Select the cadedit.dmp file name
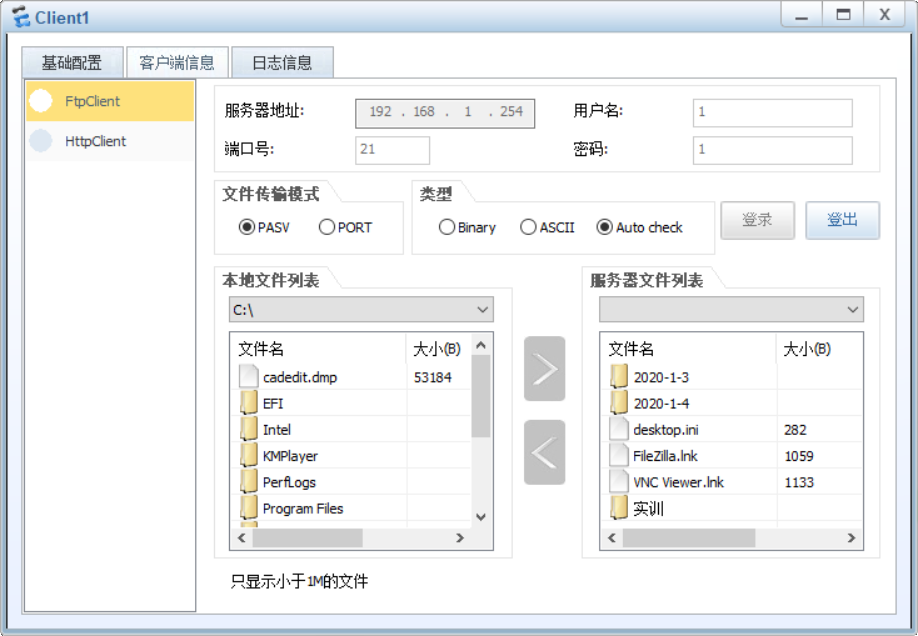This screenshot has width=918, height=636. [300, 377]
